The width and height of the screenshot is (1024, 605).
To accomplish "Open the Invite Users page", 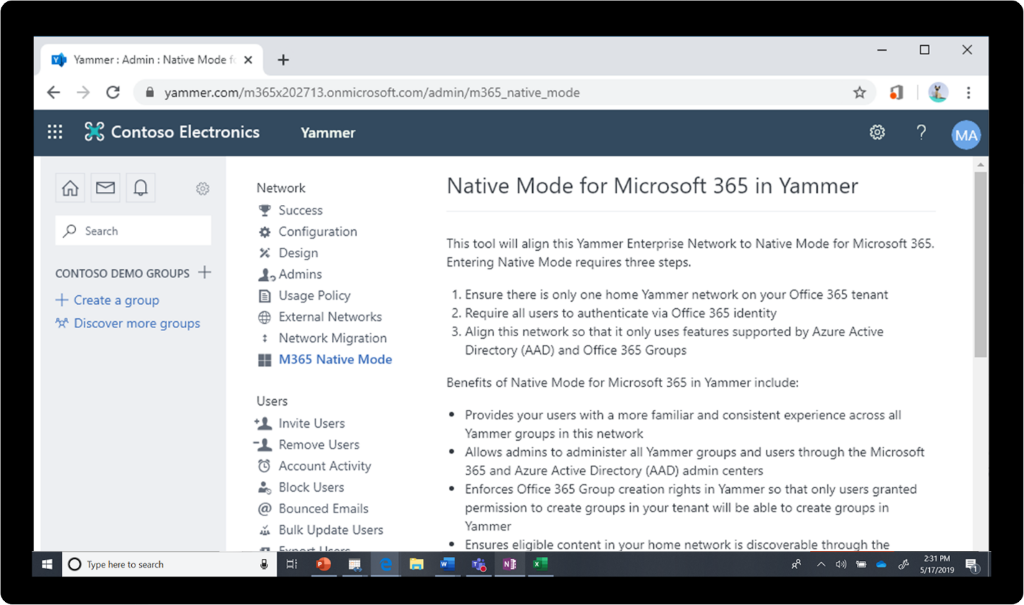I will [x=309, y=423].
